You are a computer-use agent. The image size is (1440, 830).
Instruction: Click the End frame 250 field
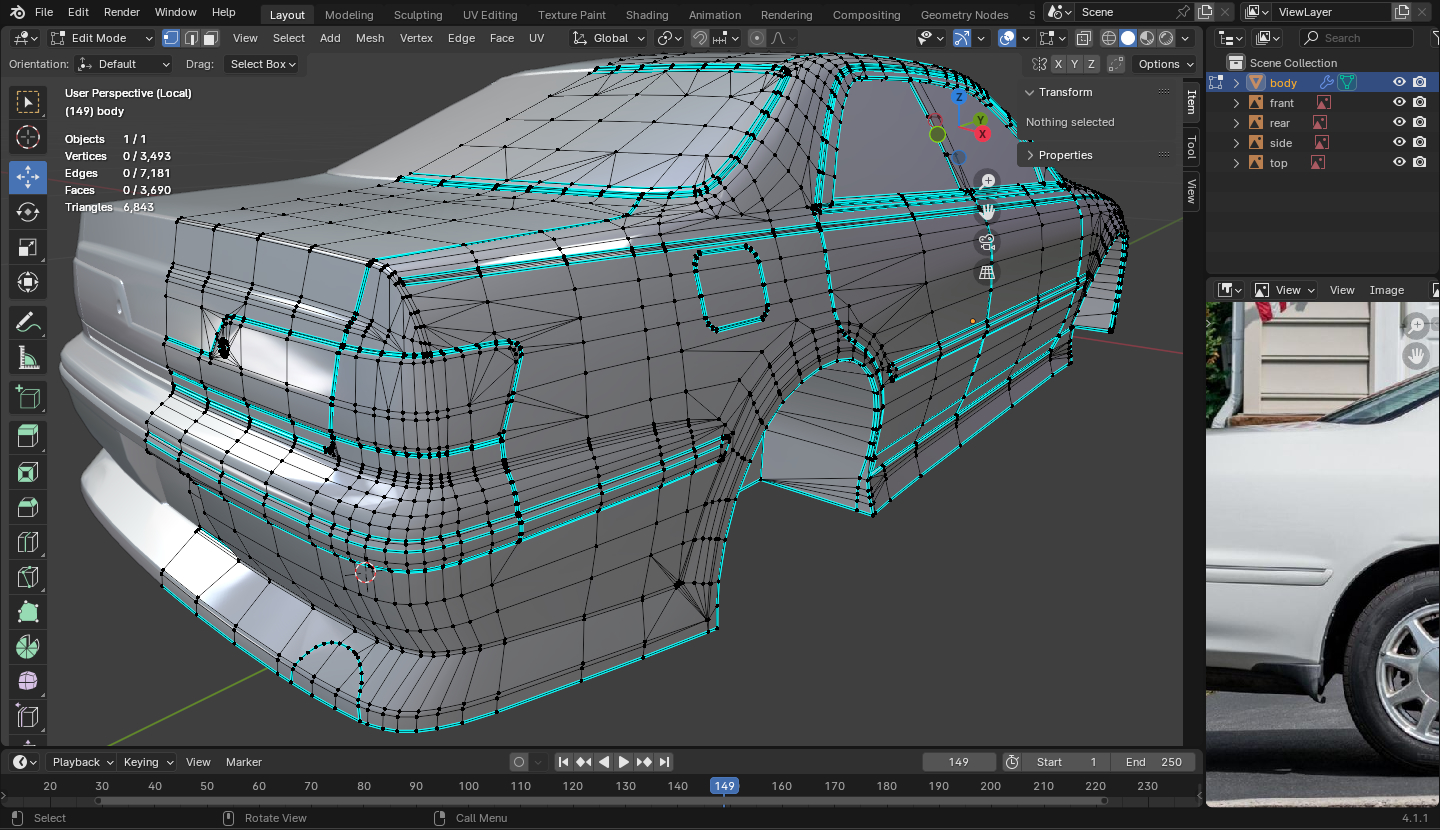[x=1153, y=762]
